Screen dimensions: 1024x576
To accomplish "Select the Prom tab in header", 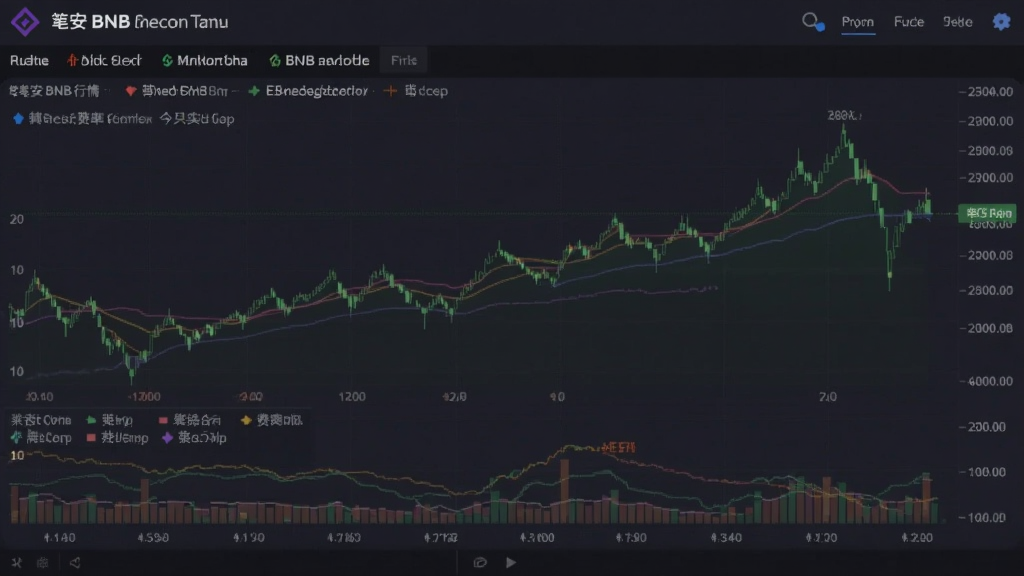I will 857,22.
